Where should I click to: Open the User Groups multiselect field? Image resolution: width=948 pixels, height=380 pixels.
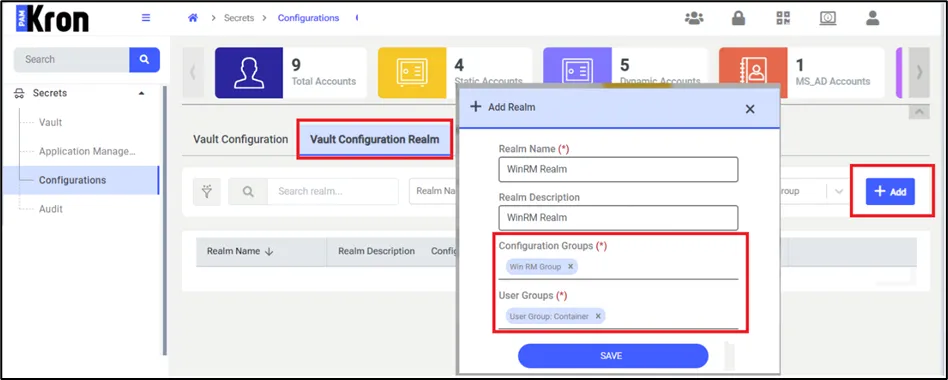(618, 316)
